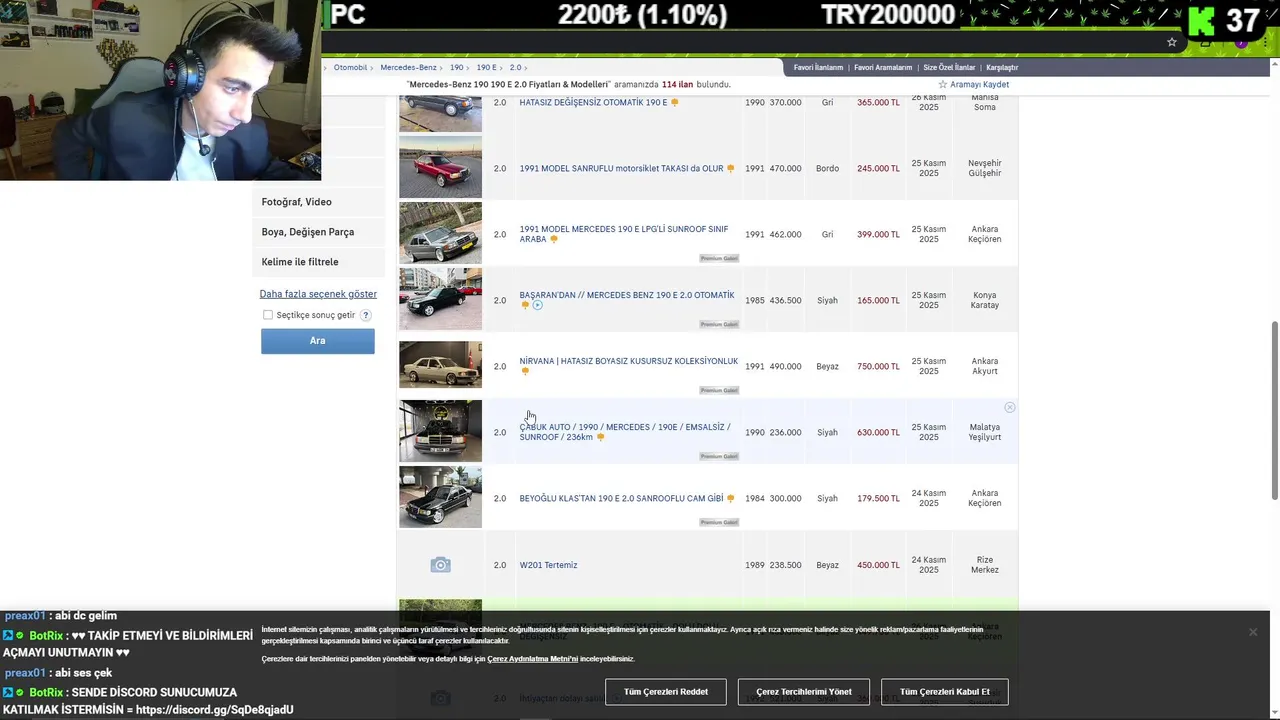Image resolution: width=1280 pixels, height=720 pixels.
Task: Open Favori İlanlarım menu item
Action: [x=818, y=68]
